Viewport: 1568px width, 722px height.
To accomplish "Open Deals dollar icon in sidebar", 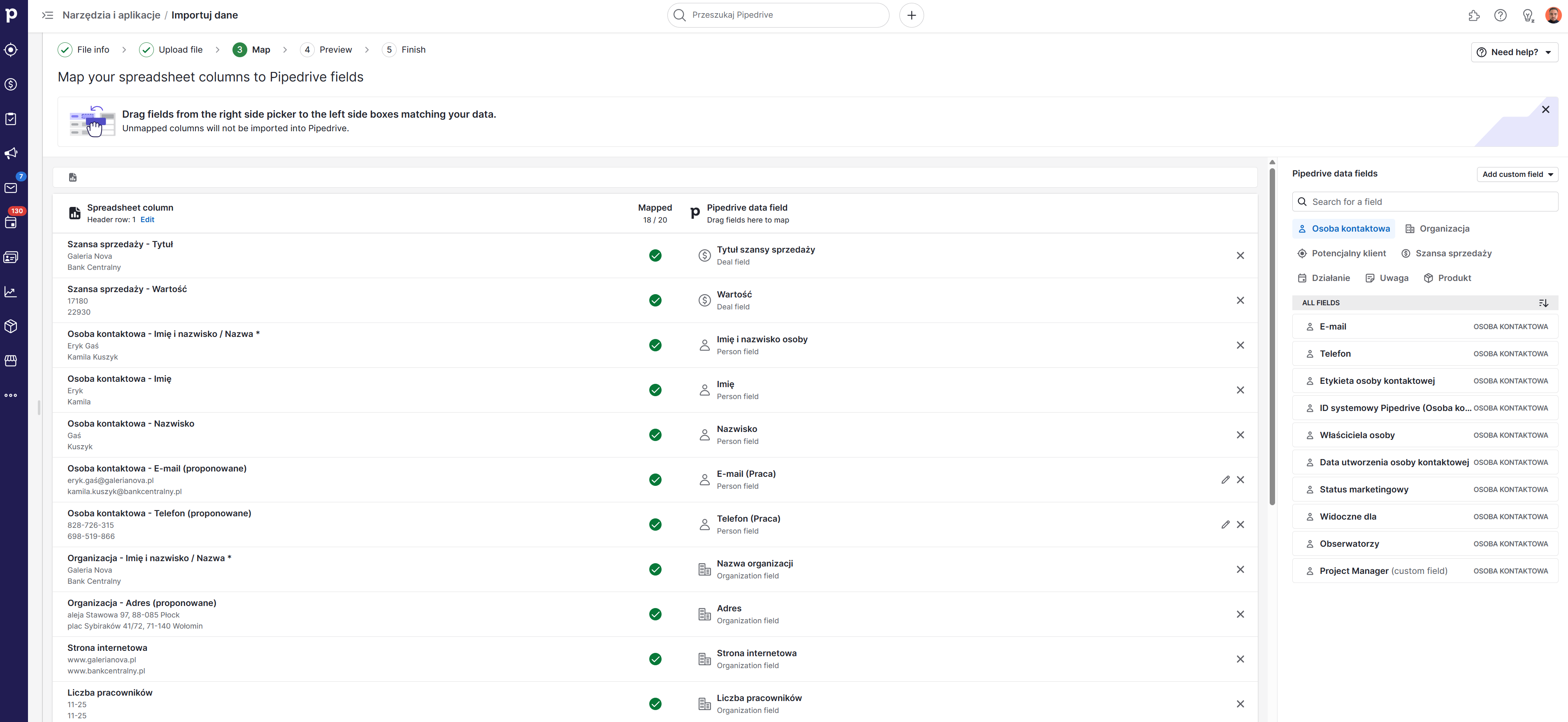I will coord(11,85).
